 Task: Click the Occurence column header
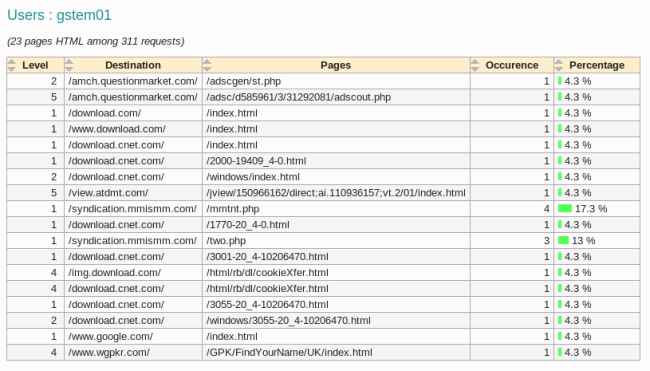512,65
